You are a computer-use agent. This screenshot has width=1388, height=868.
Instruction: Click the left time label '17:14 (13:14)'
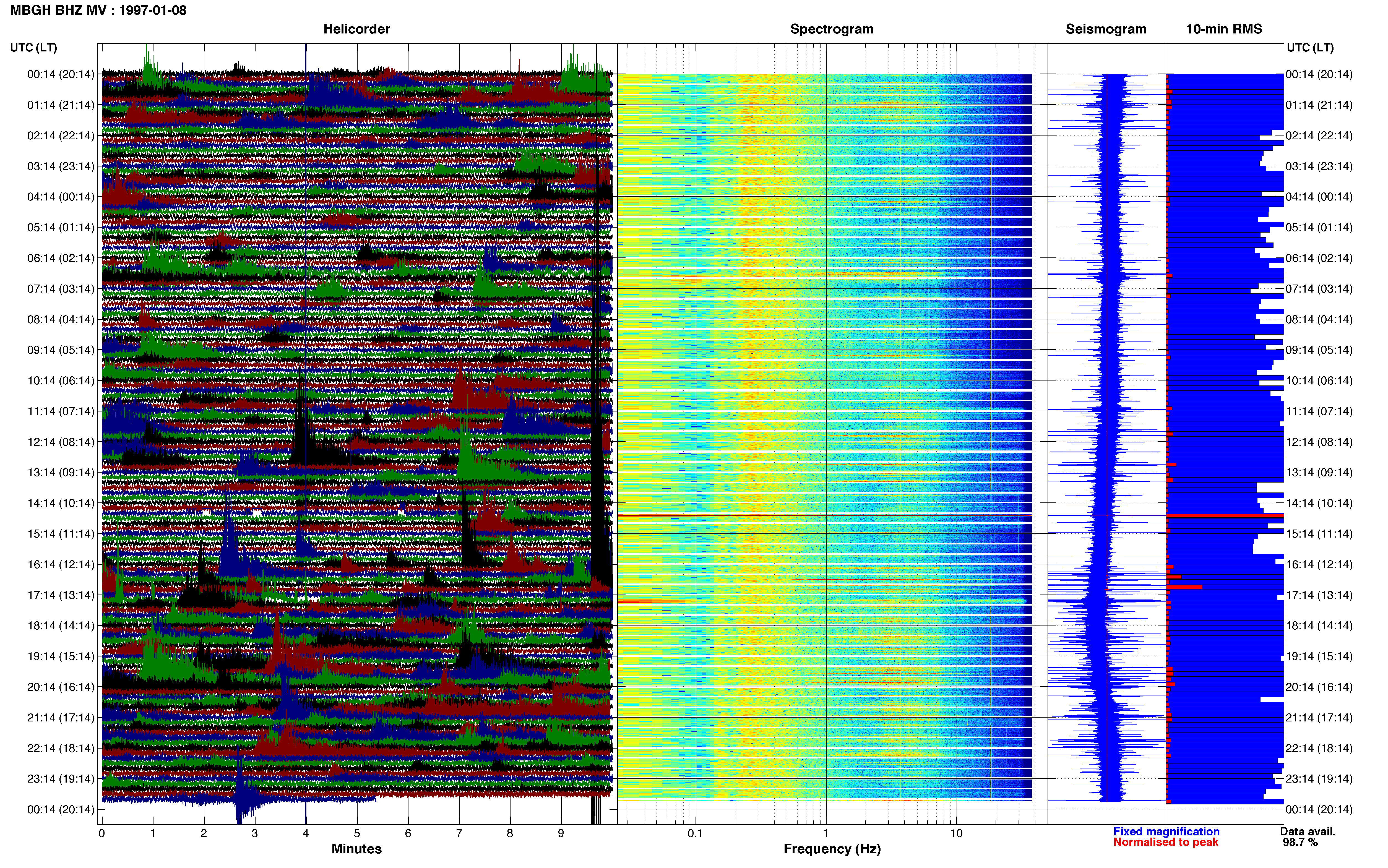[61, 595]
